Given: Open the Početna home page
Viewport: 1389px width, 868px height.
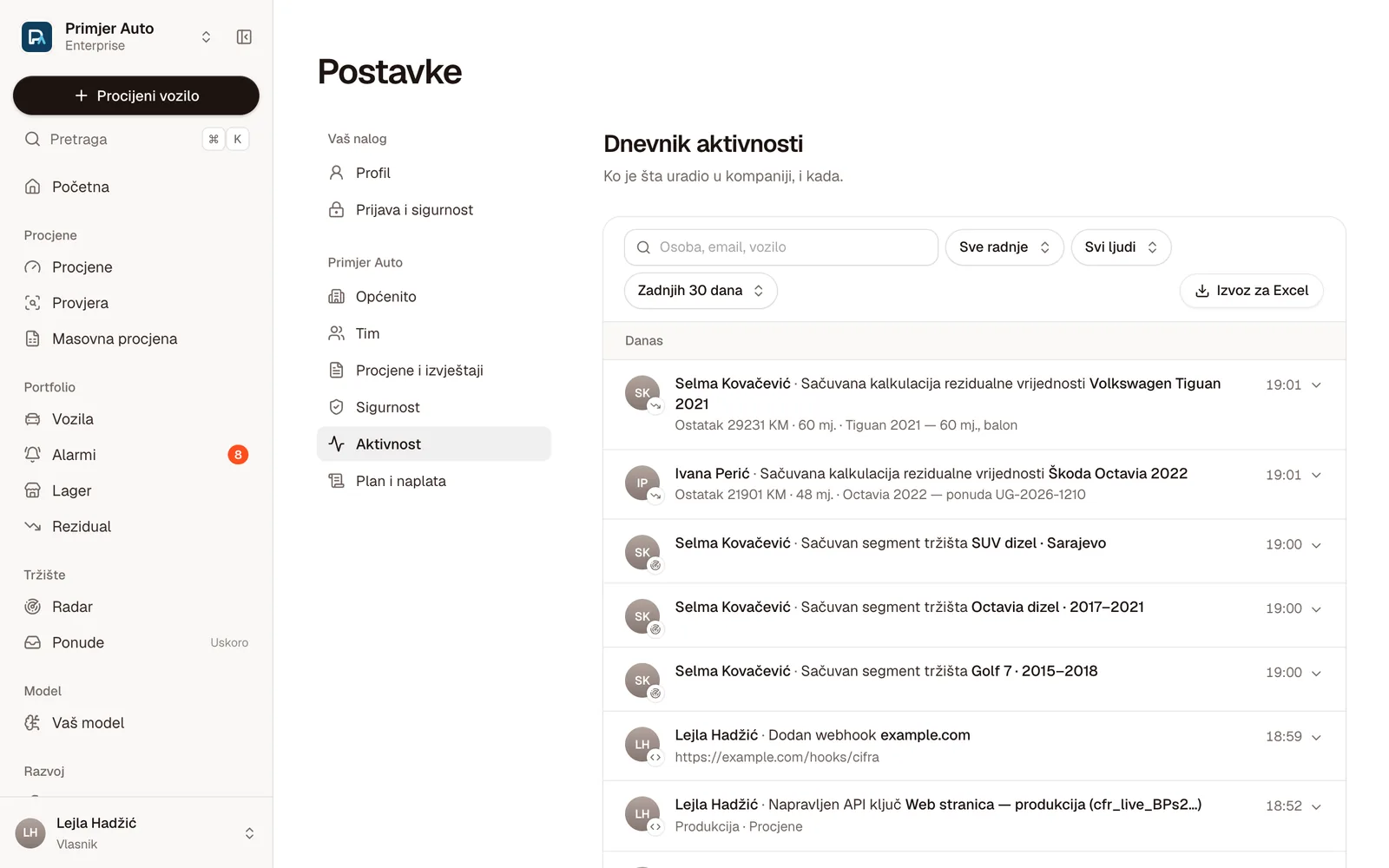Looking at the screenshot, I should [136, 187].
